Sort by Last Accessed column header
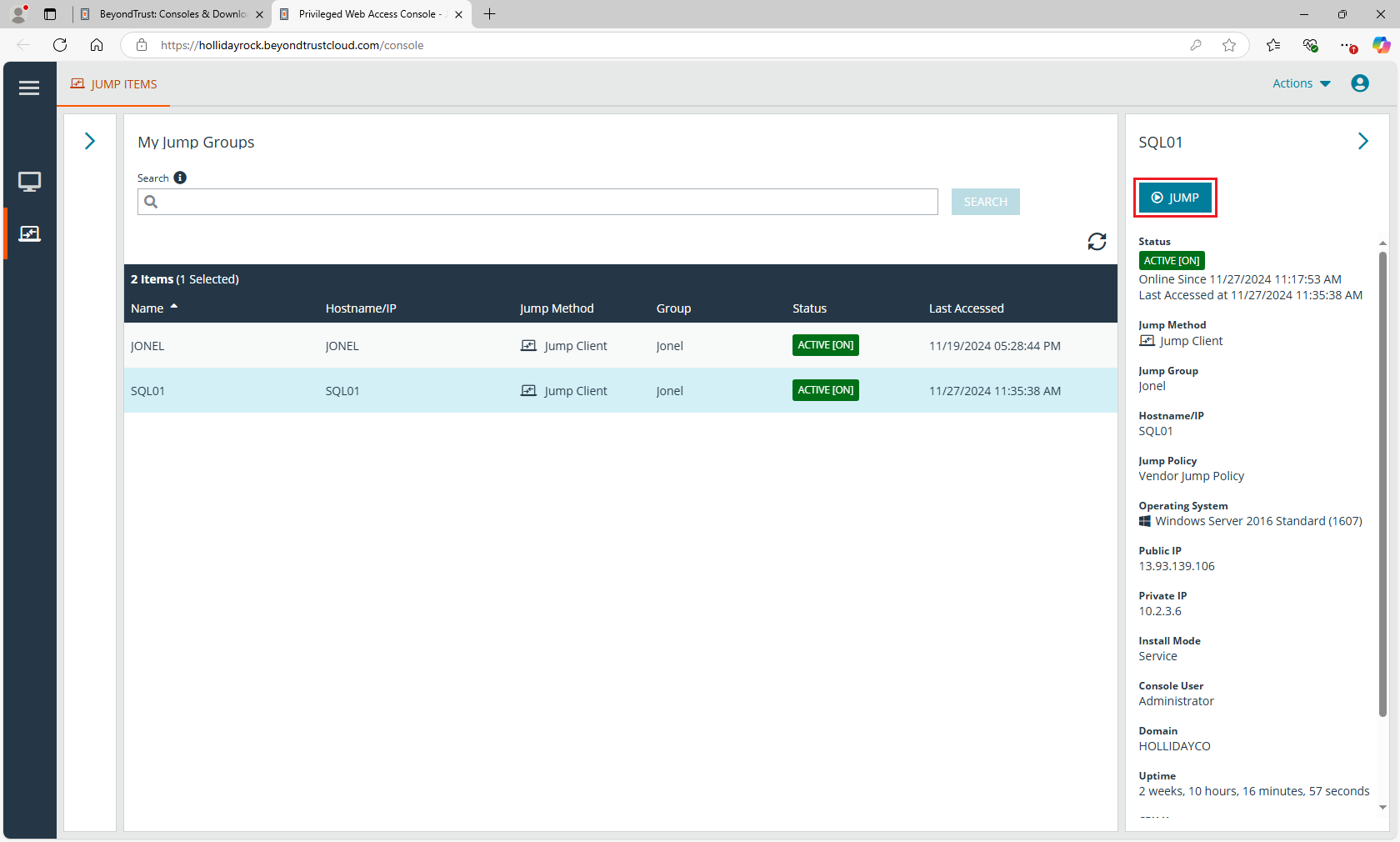The image size is (1400, 842). (967, 308)
